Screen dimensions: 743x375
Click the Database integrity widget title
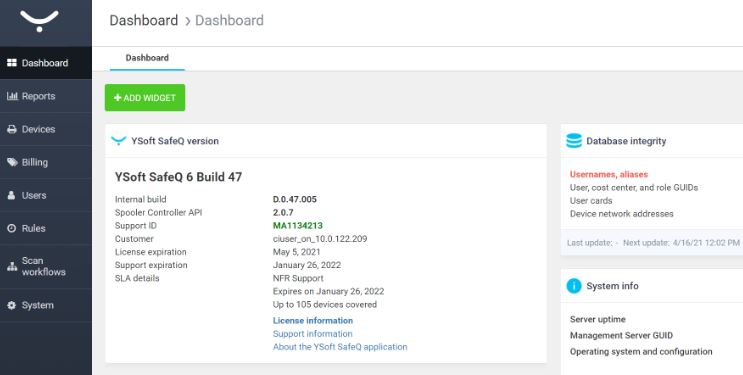pos(626,141)
